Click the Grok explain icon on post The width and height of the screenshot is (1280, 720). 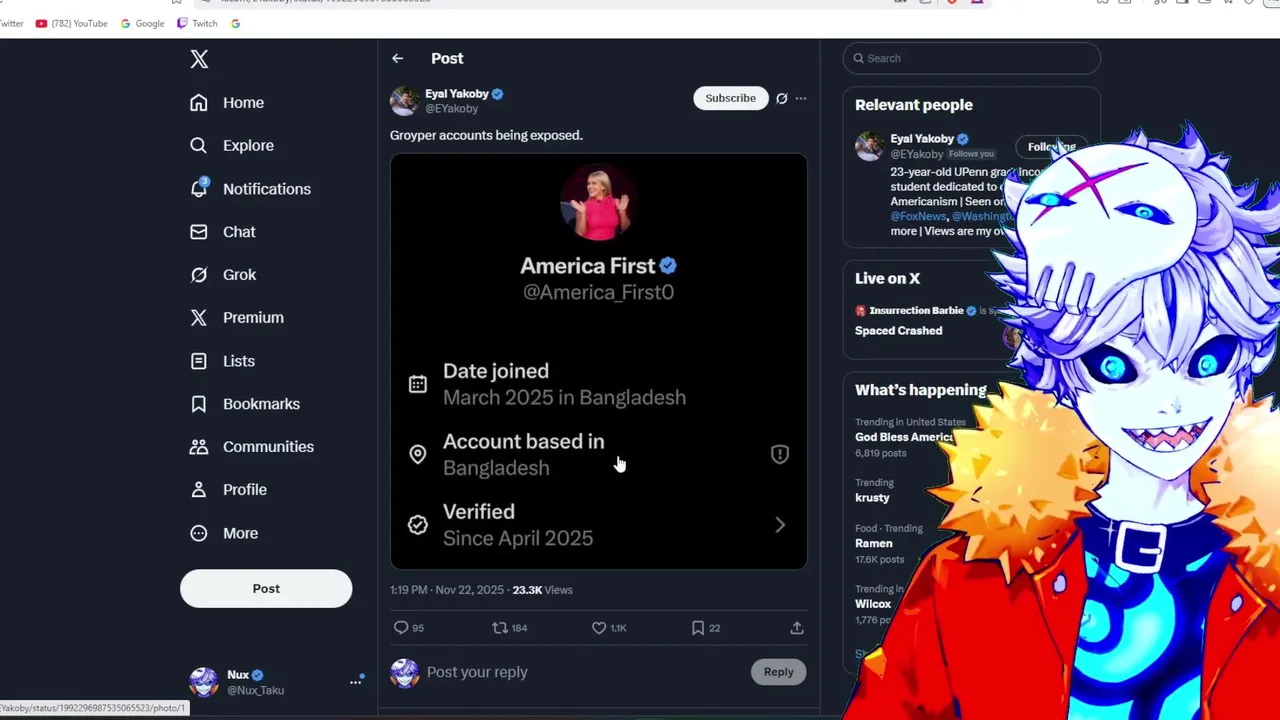782,98
